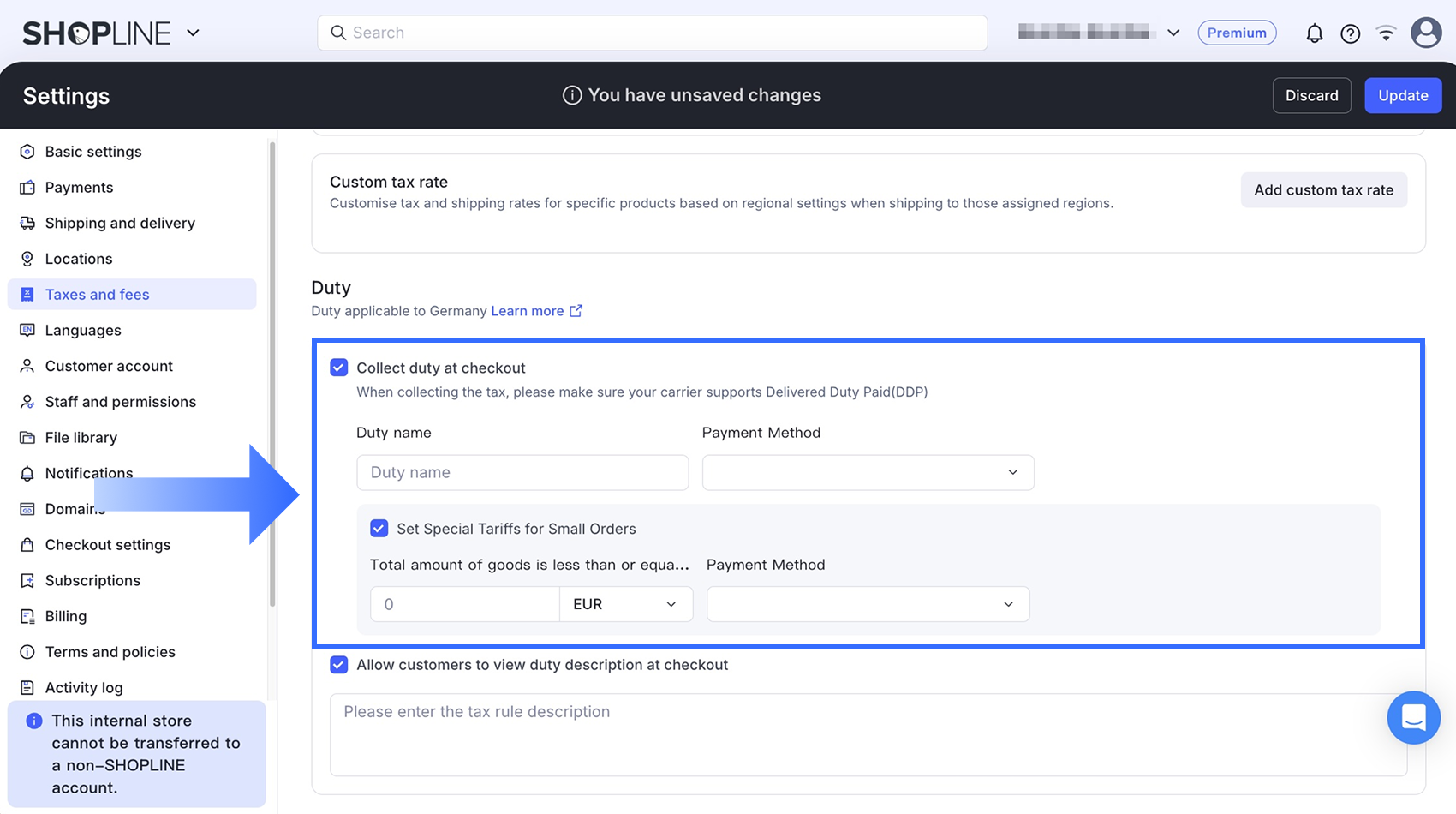Click the sidebar vertical scrollbar
1456x814 pixels.
coord(272,374)
